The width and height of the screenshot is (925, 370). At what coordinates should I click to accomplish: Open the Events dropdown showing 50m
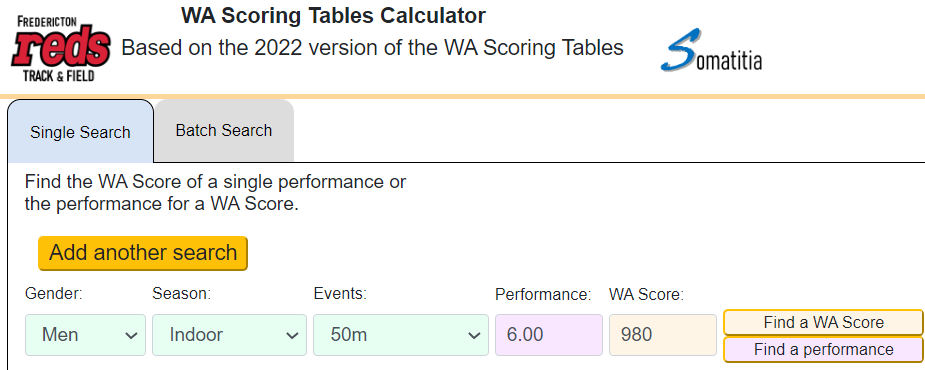point(401,335)
